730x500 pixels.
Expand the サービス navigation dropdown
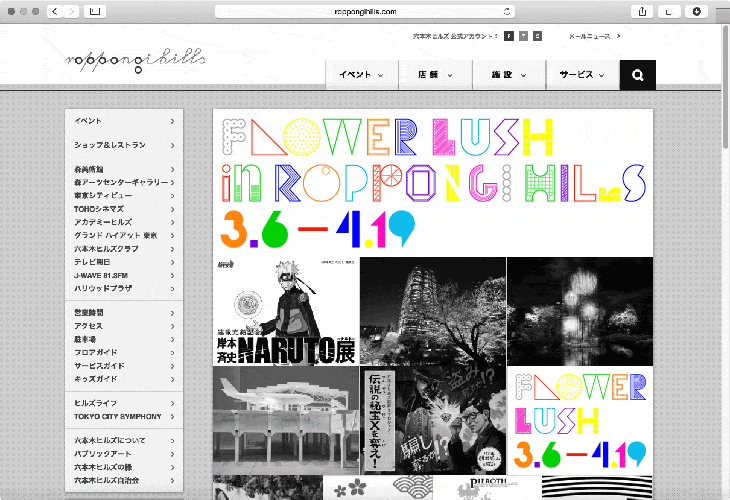582,74
